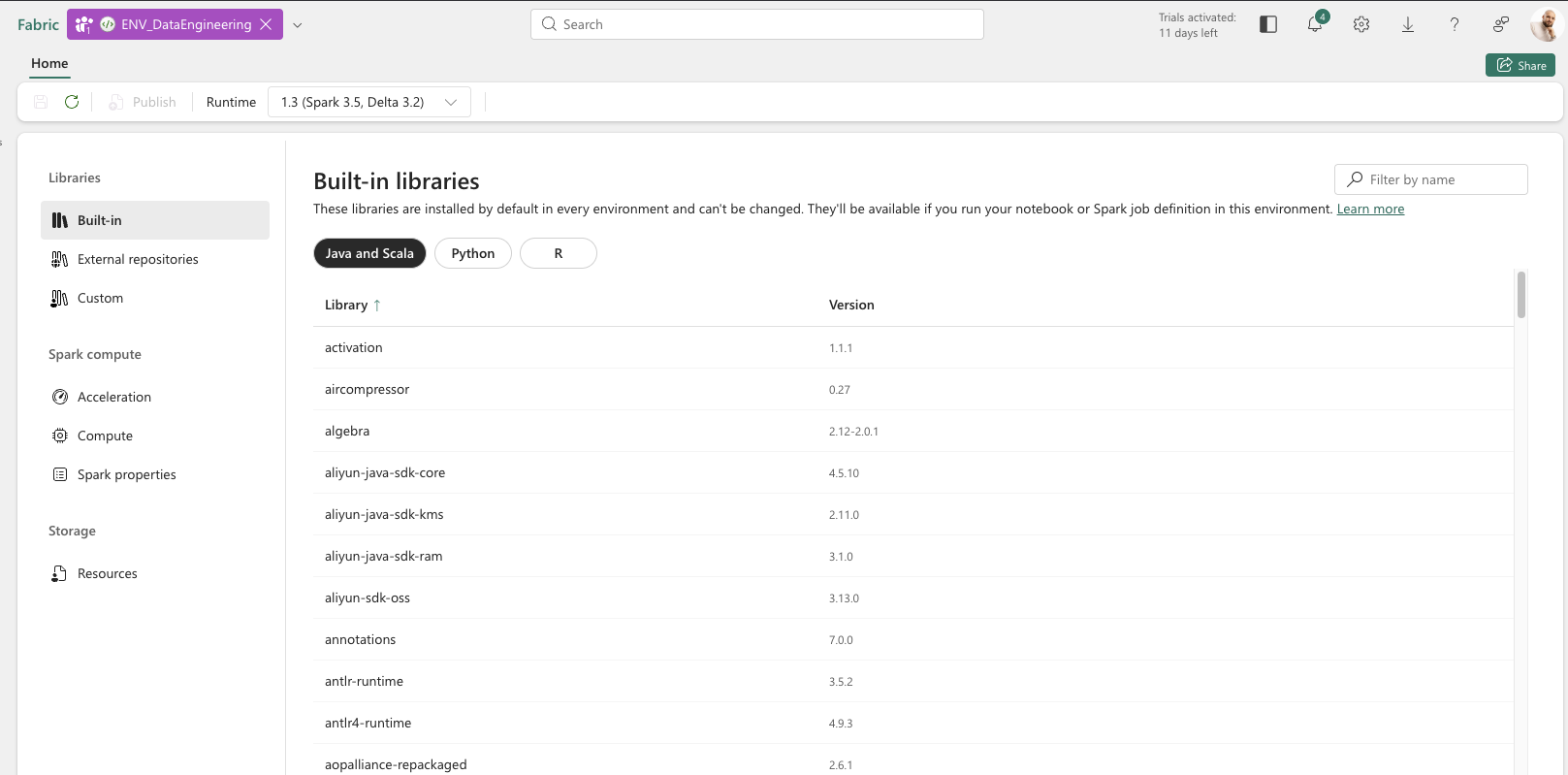Viewport: 1568px width, 775px height.
Task: Click the feedback icon in header
Action: 1501,25
